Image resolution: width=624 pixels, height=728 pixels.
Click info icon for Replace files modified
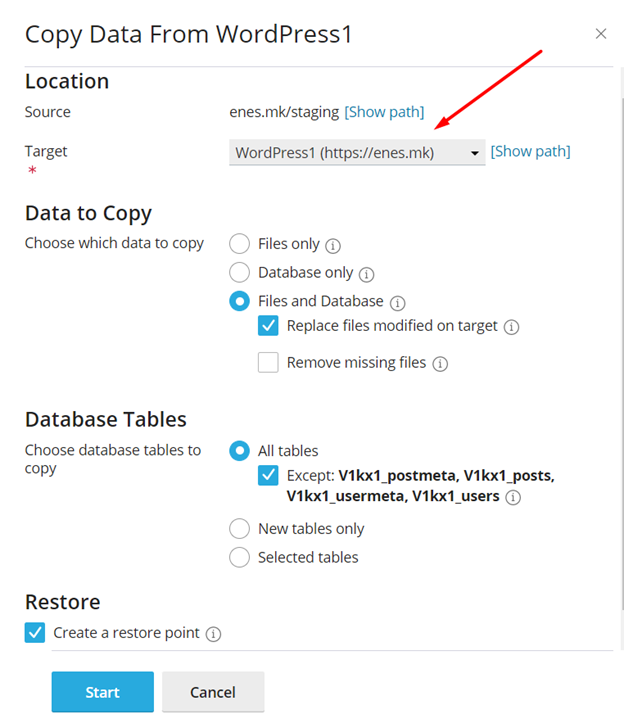511,327
